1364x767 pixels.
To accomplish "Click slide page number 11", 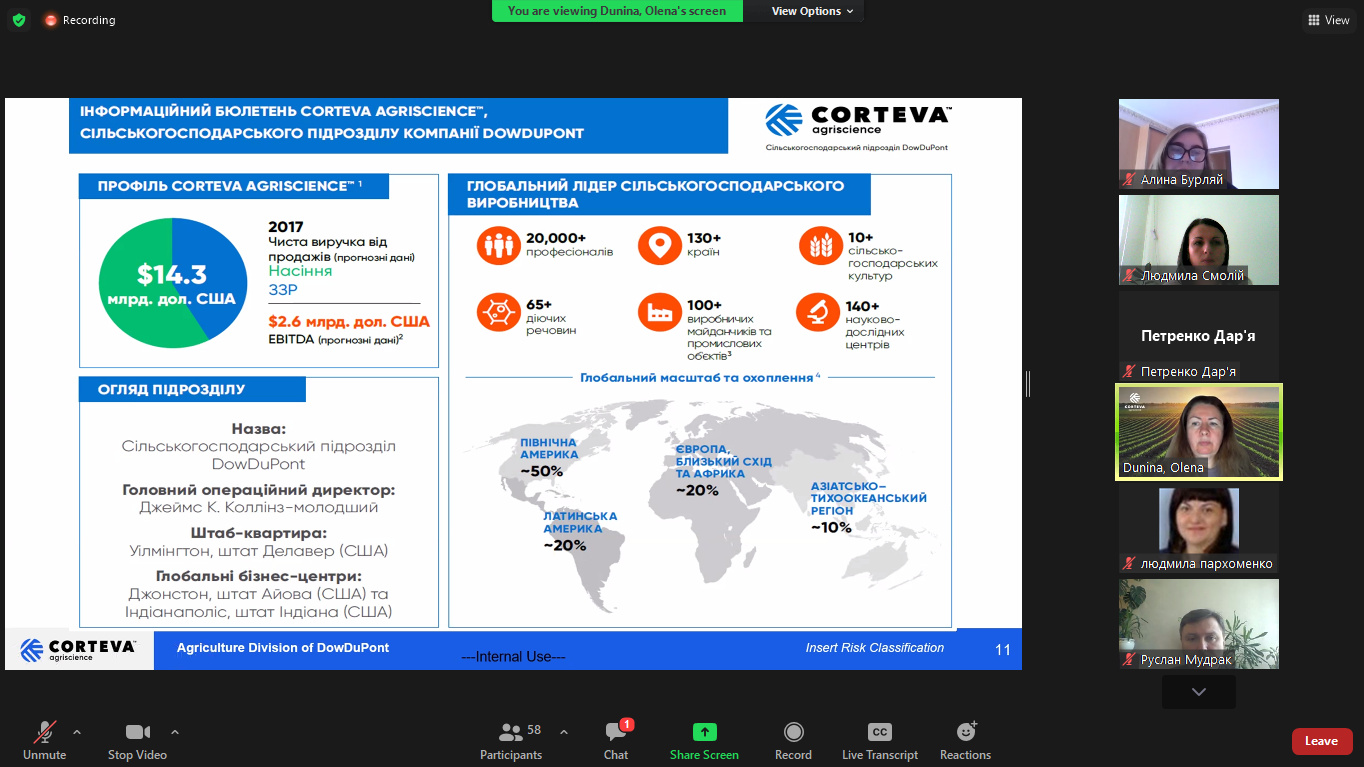I will click(x=1003, y=650).
